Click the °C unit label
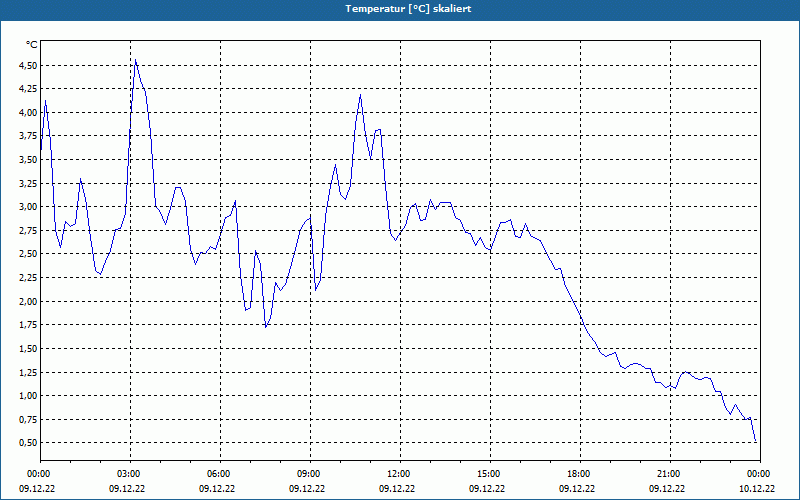The image size is (800, 500). coord(32,45)
